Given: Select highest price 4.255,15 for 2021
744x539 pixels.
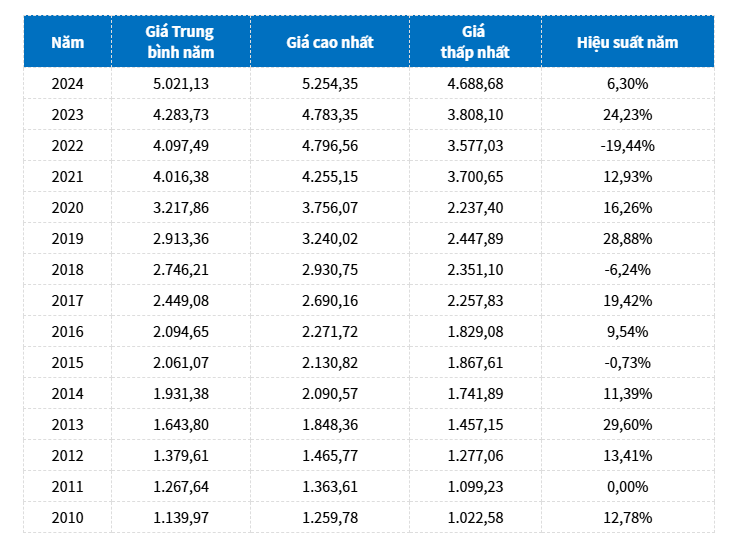Looking at the screenshot, I should 329,177.
